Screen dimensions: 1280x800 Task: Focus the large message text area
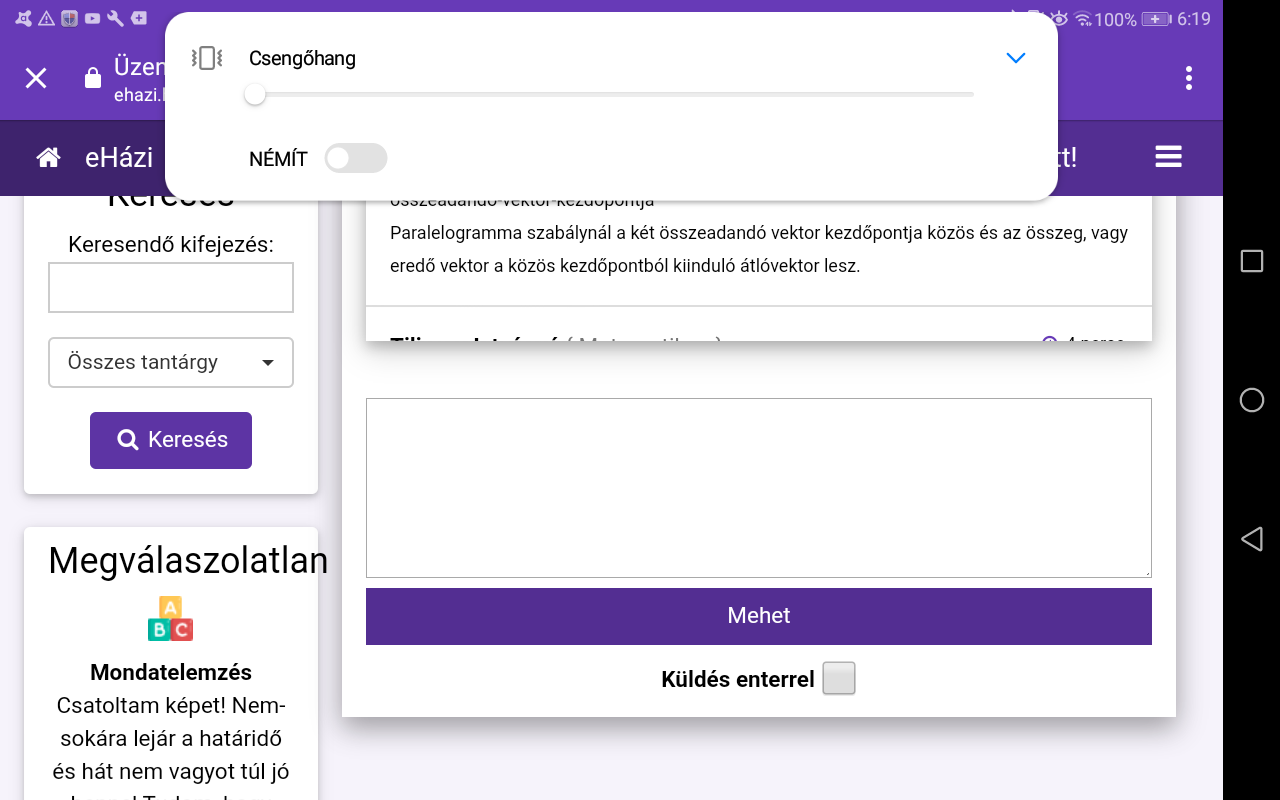tap(758, 487)
